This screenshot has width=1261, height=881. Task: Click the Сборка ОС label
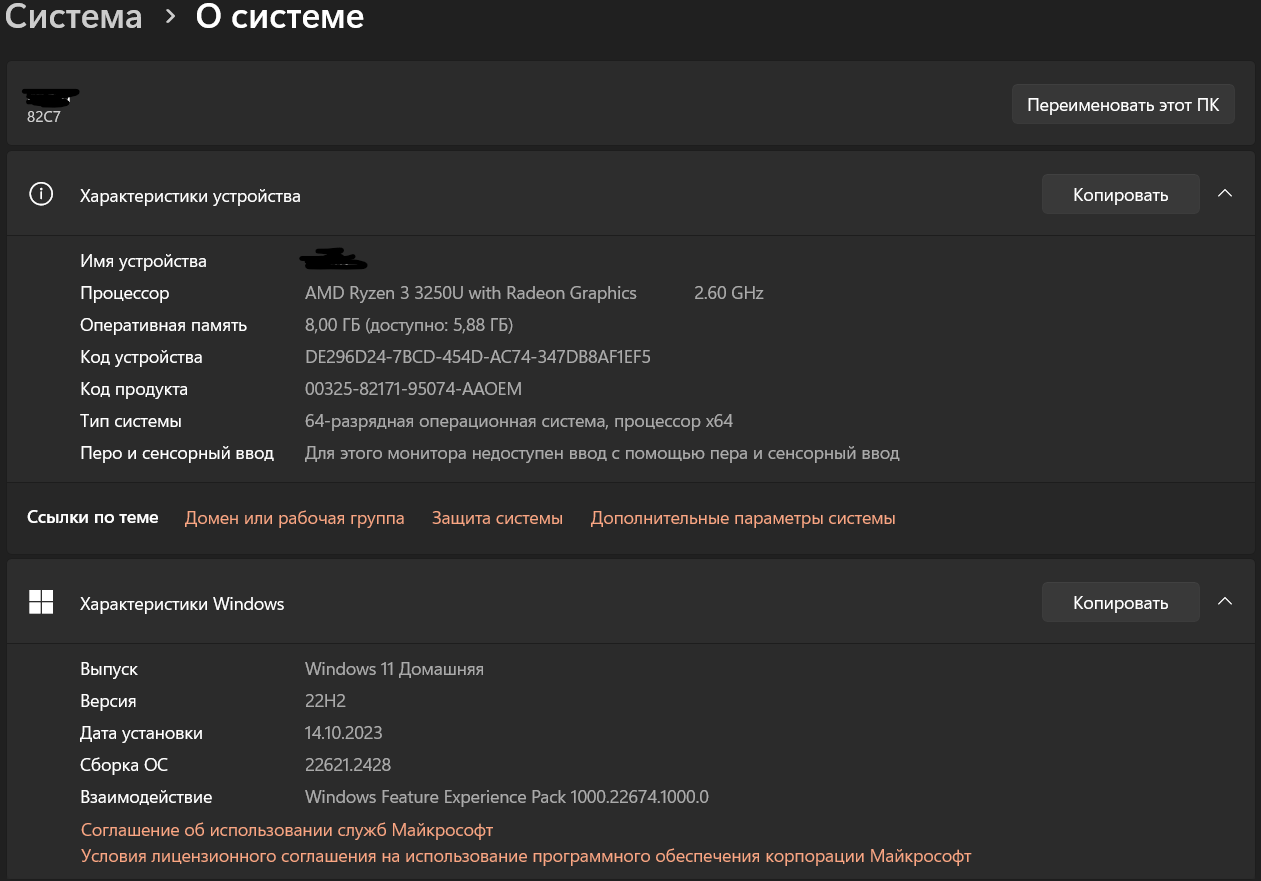pos(124,765)
